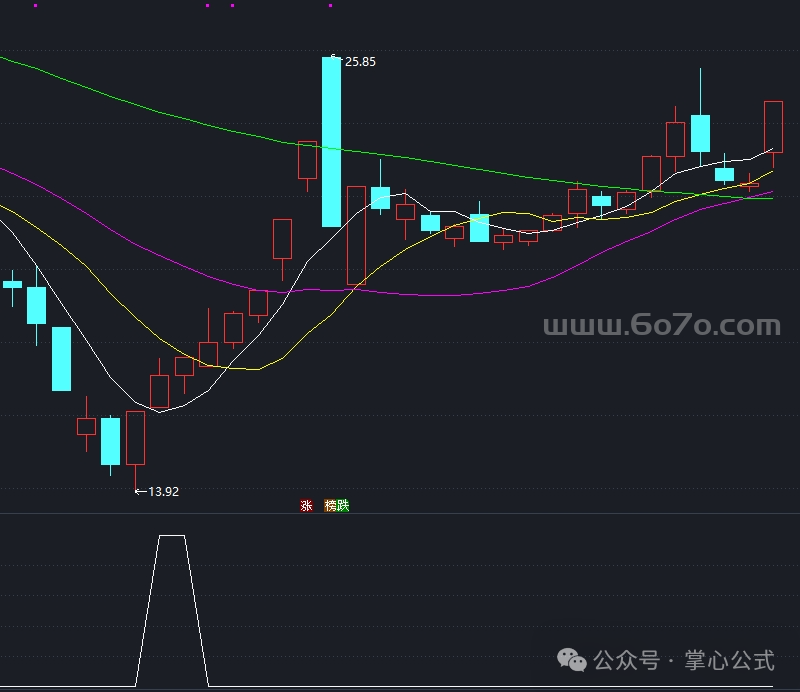The image size is (800, 692).
Task: Click the green 跌 event tag
Action: 343,506
